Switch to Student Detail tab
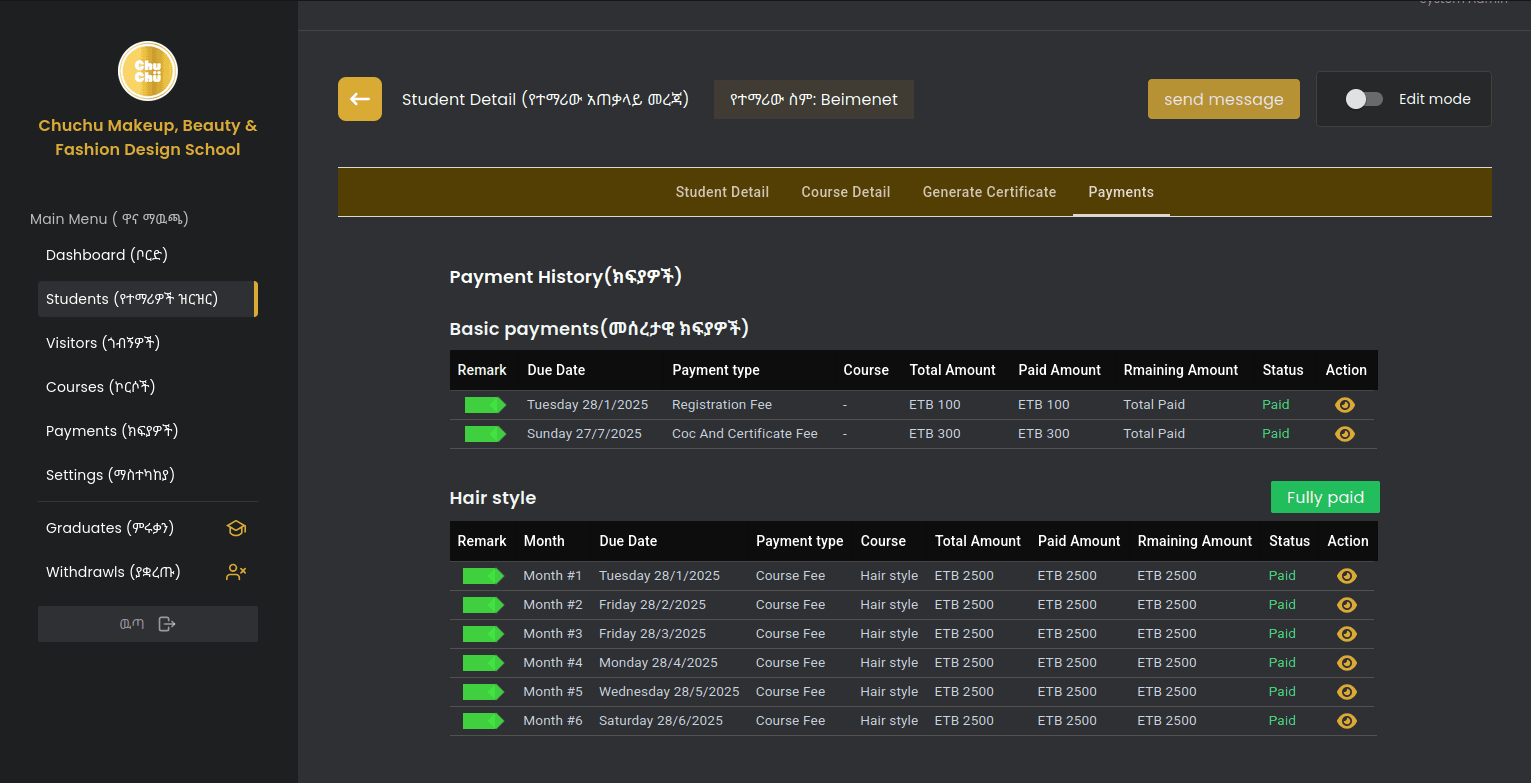The width and height of the screenshot is (1531, 783). pyautogui.click(x=722, y=192)
